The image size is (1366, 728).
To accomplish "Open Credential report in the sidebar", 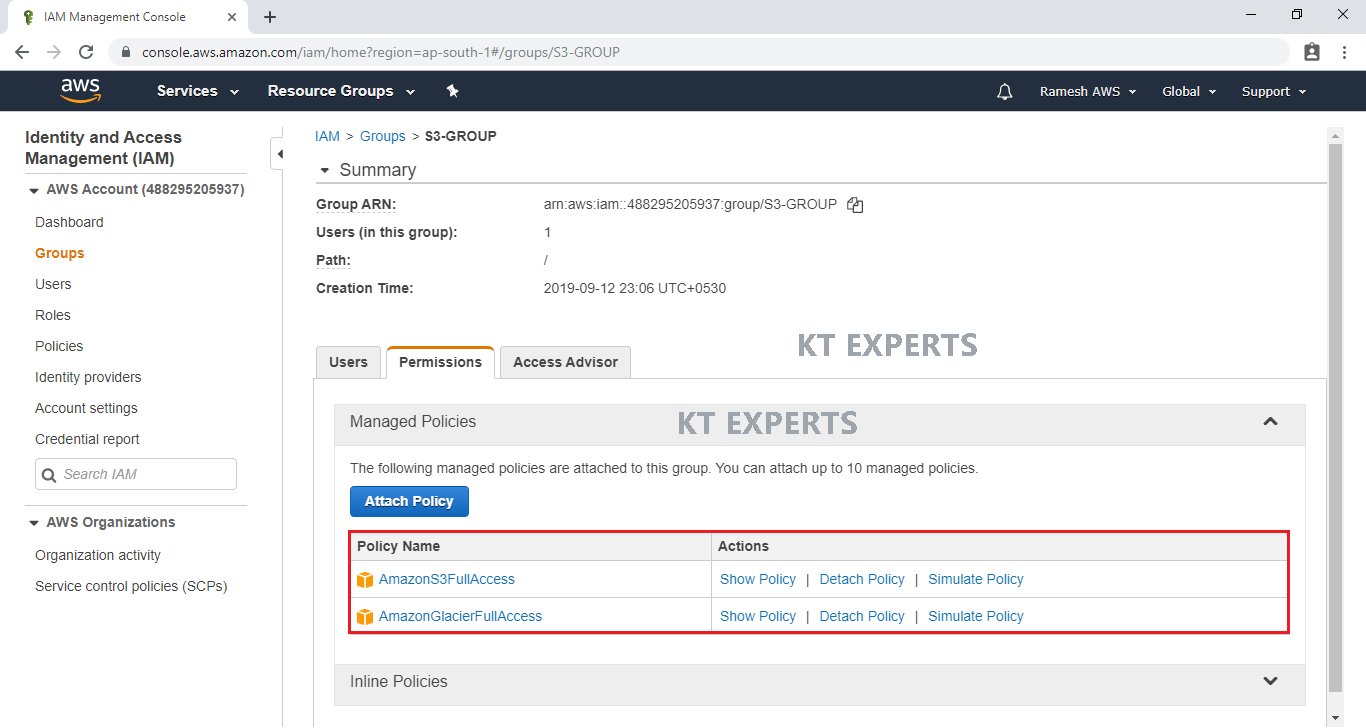I will 87,439.
